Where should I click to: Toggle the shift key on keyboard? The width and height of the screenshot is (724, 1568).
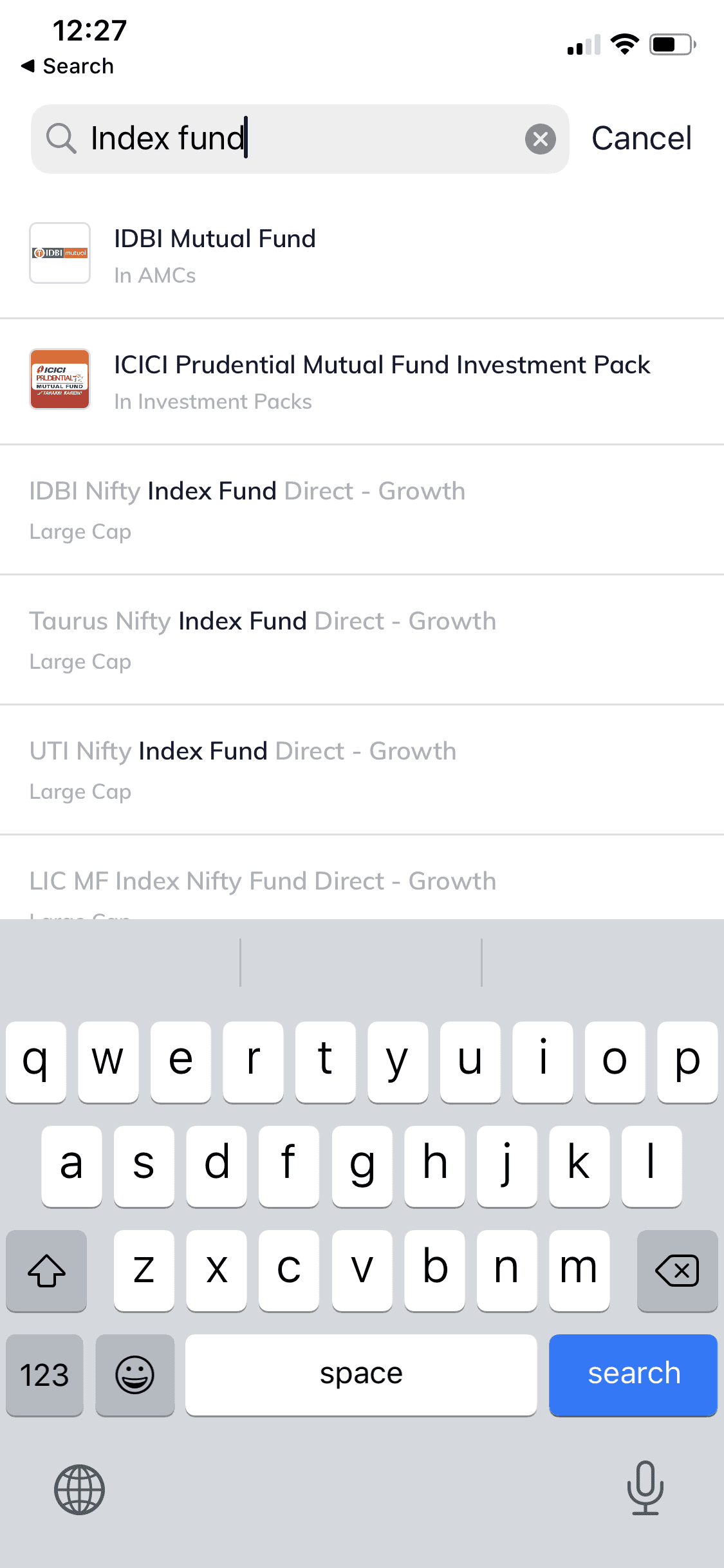(x=46, y=1271)
